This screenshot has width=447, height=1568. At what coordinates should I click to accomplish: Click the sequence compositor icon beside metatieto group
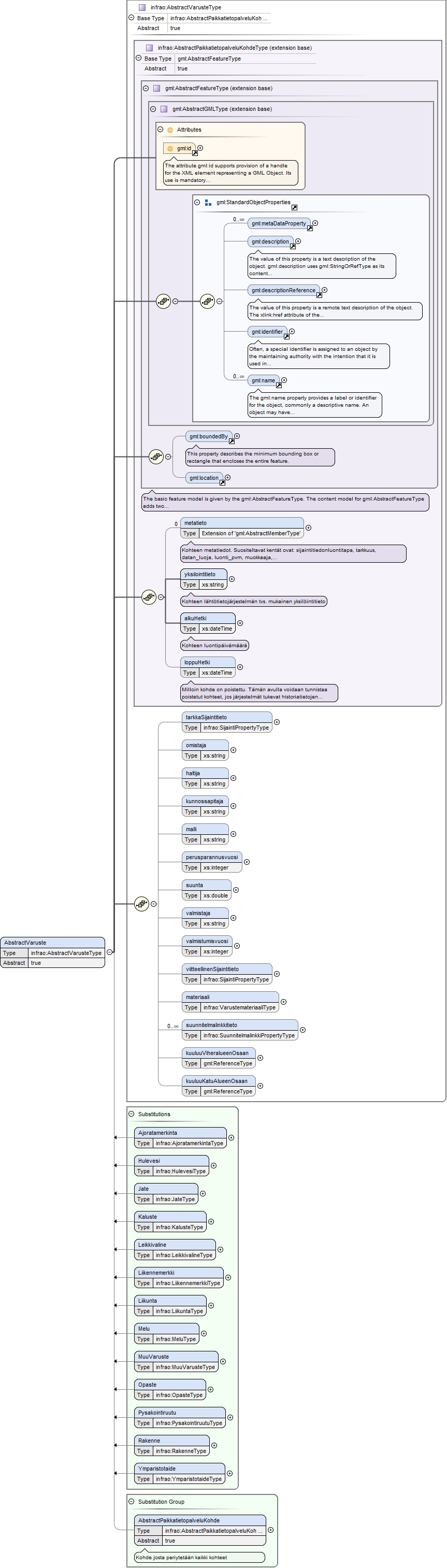(x=149, y=597)
